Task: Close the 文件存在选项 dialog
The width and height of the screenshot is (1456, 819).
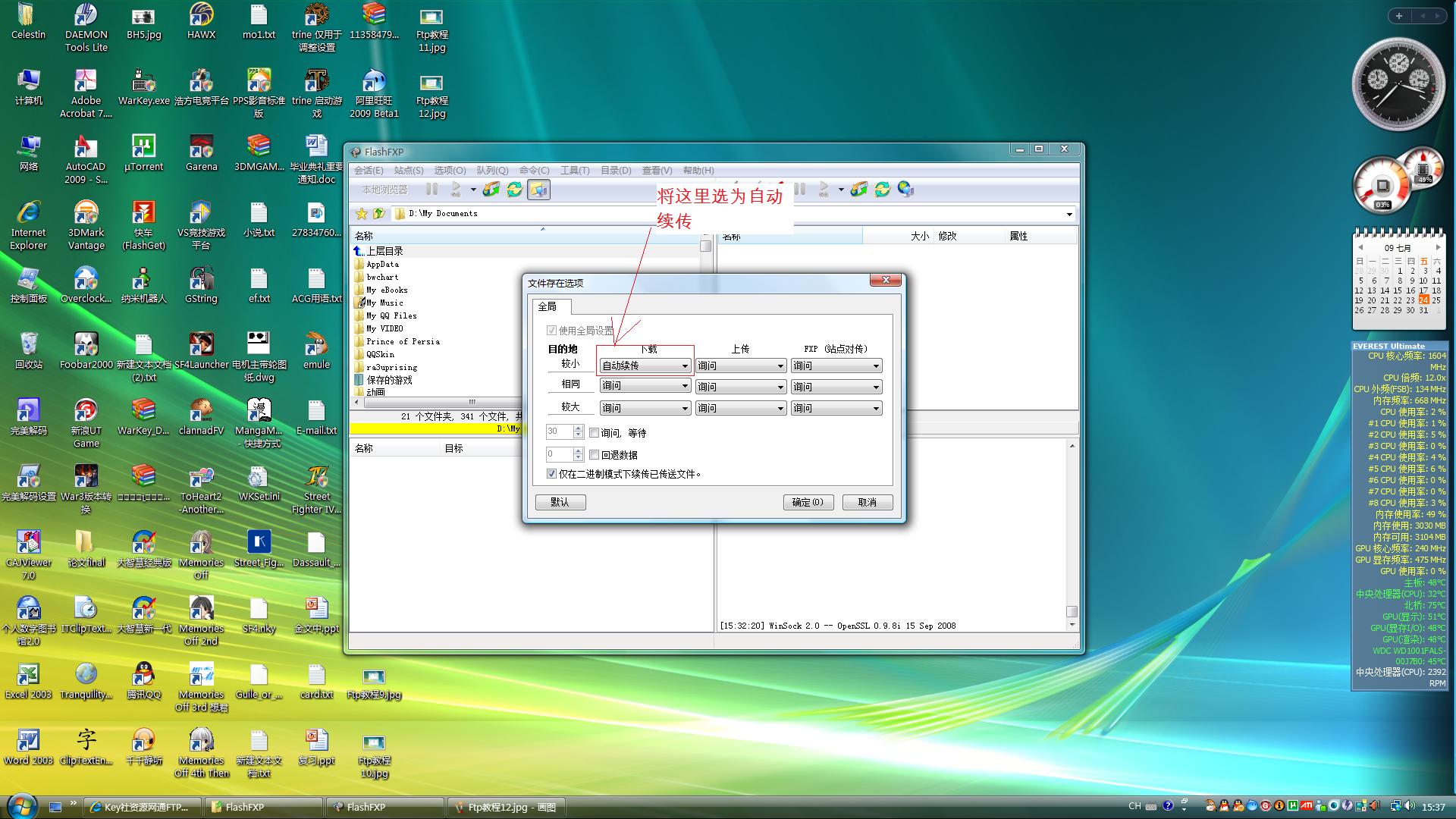Action: (x=885, y=280)
